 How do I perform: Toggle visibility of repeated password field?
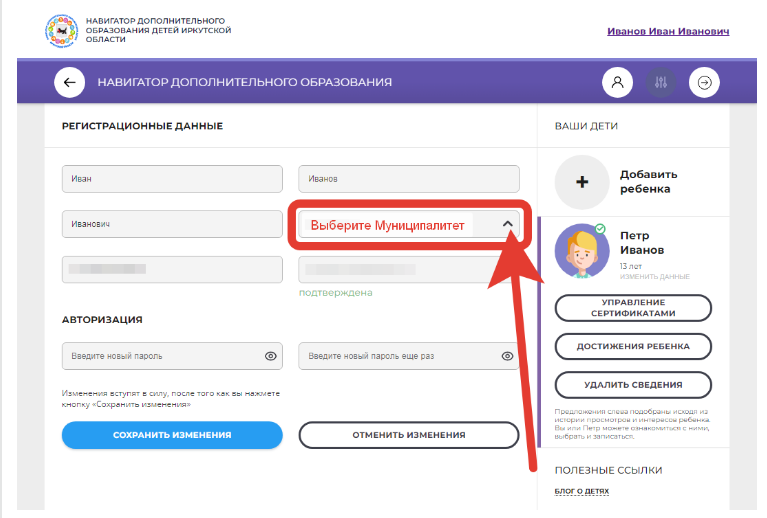pos(507,356)
